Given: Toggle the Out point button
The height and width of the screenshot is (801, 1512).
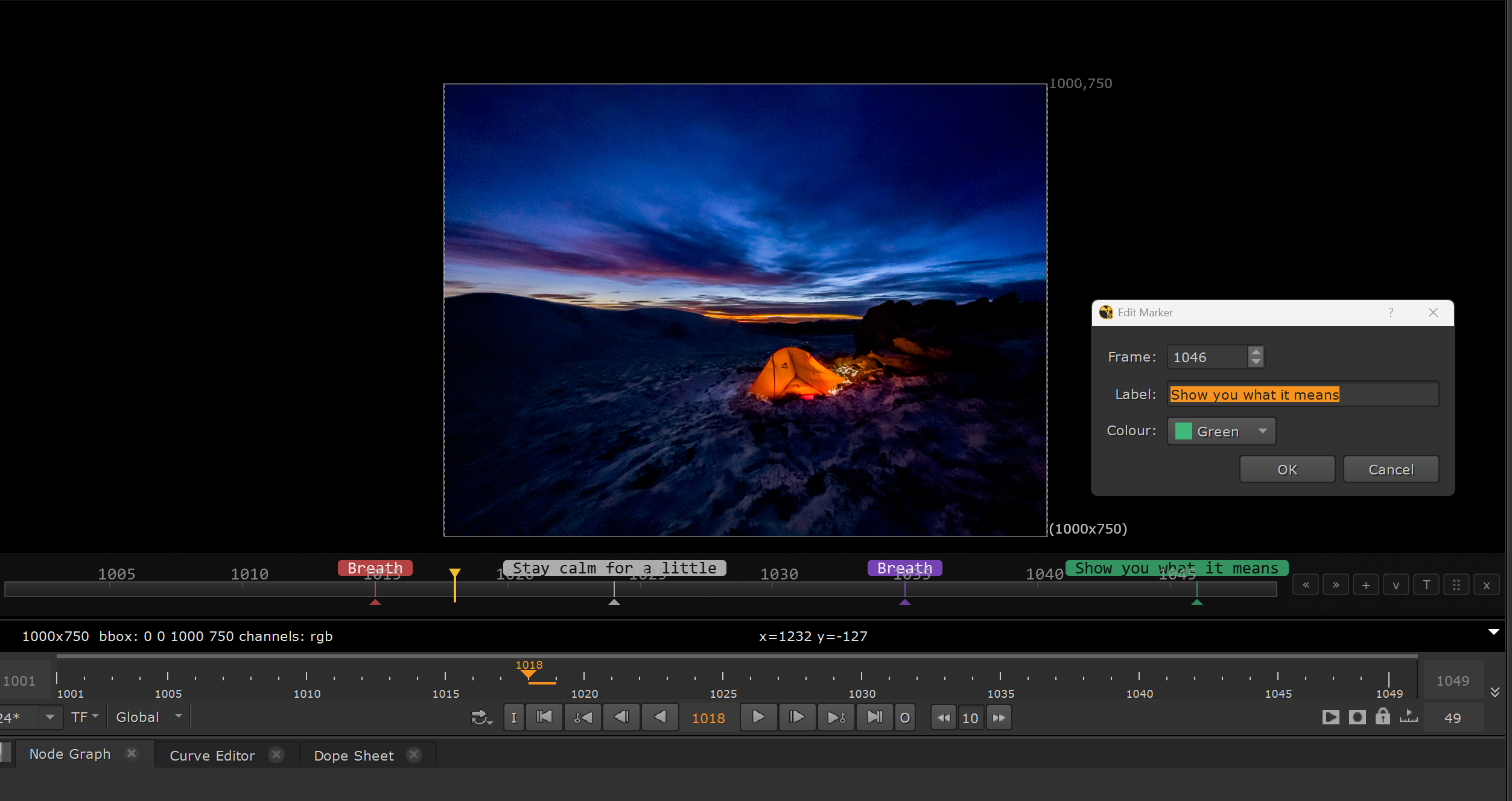Looking at the screenshot, I should click(x=905, y=717).
